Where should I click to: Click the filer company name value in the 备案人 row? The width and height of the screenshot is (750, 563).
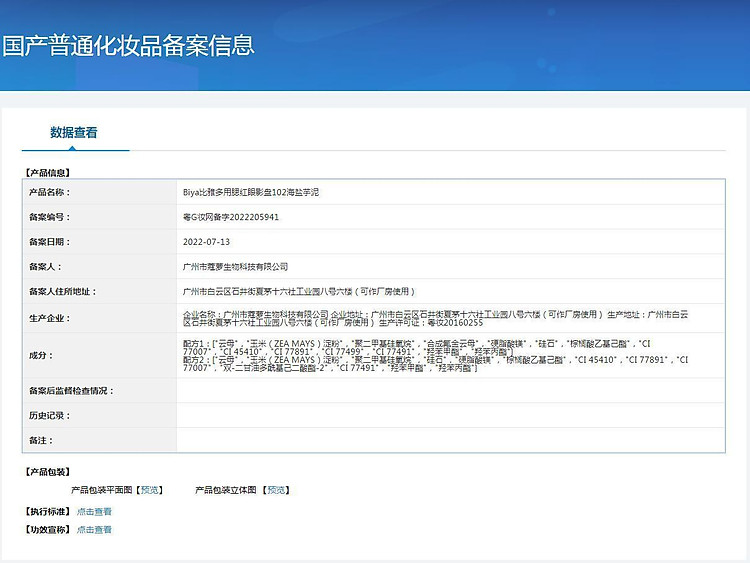click(235, 267)
